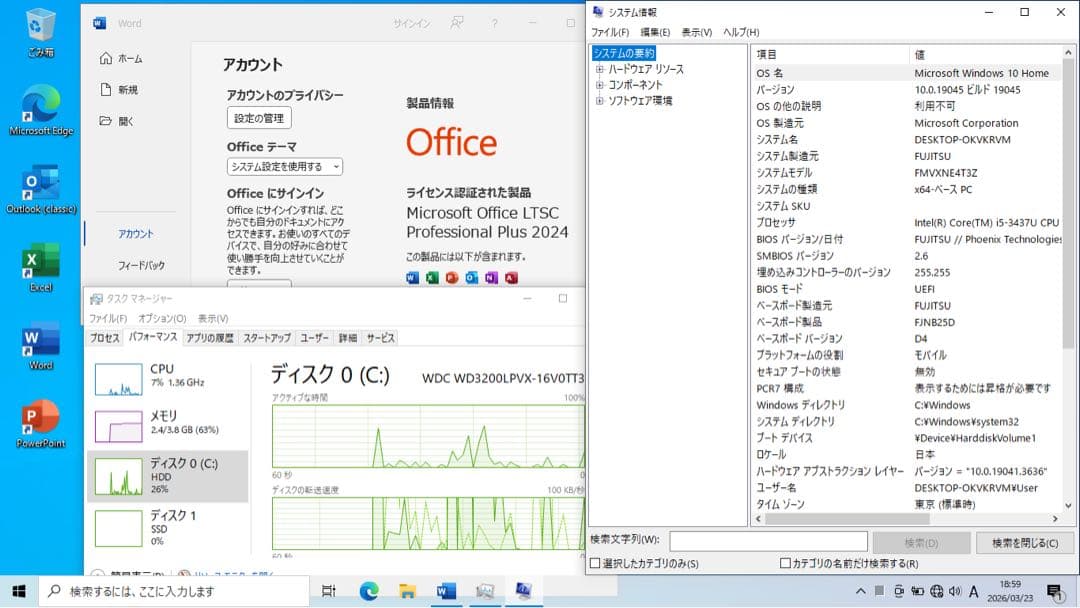Select CPU in performance list
The height and width of the screenshot is (608, 1080).
168,379
